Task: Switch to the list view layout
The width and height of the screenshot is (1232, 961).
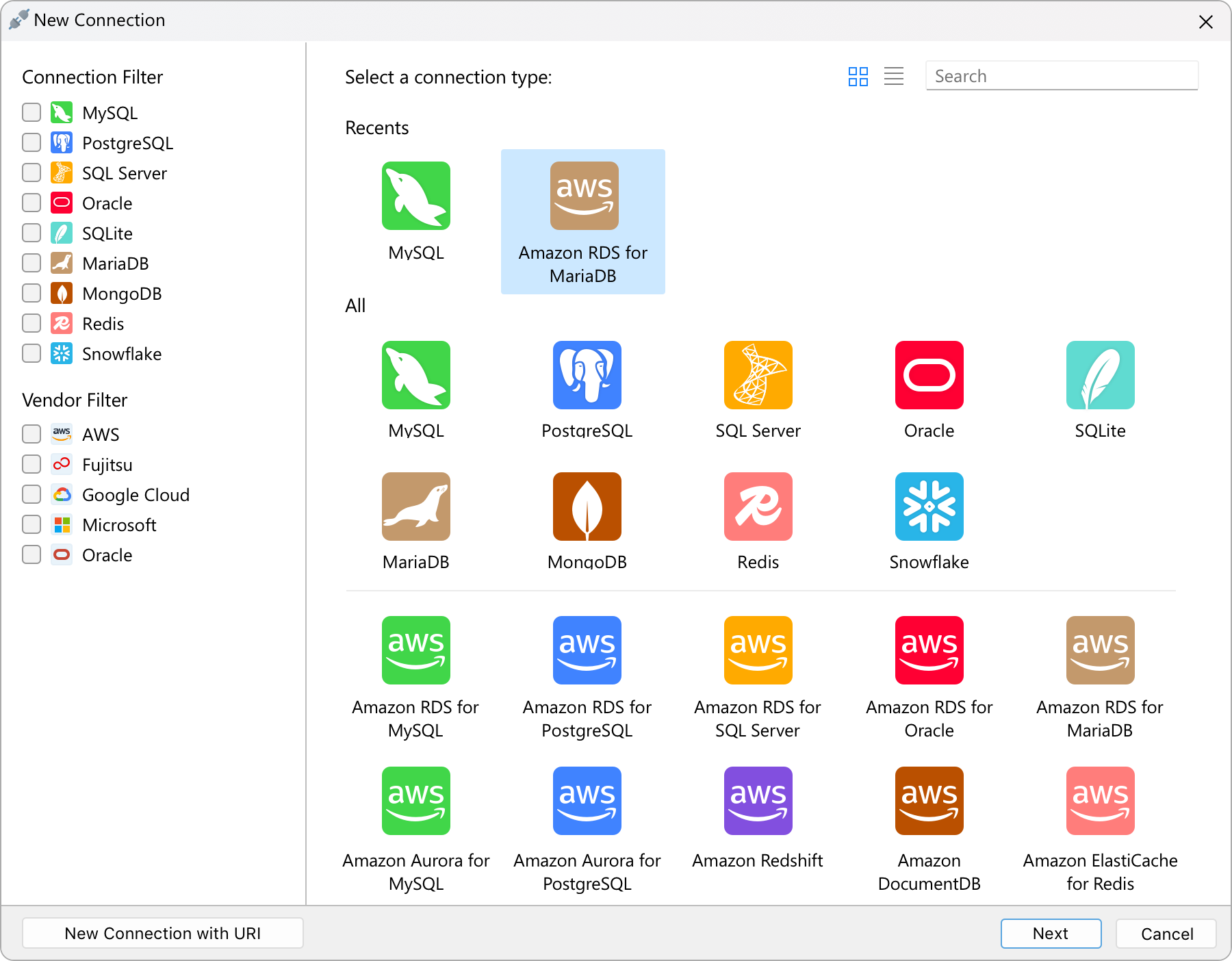Action: (x=893, y=76)
